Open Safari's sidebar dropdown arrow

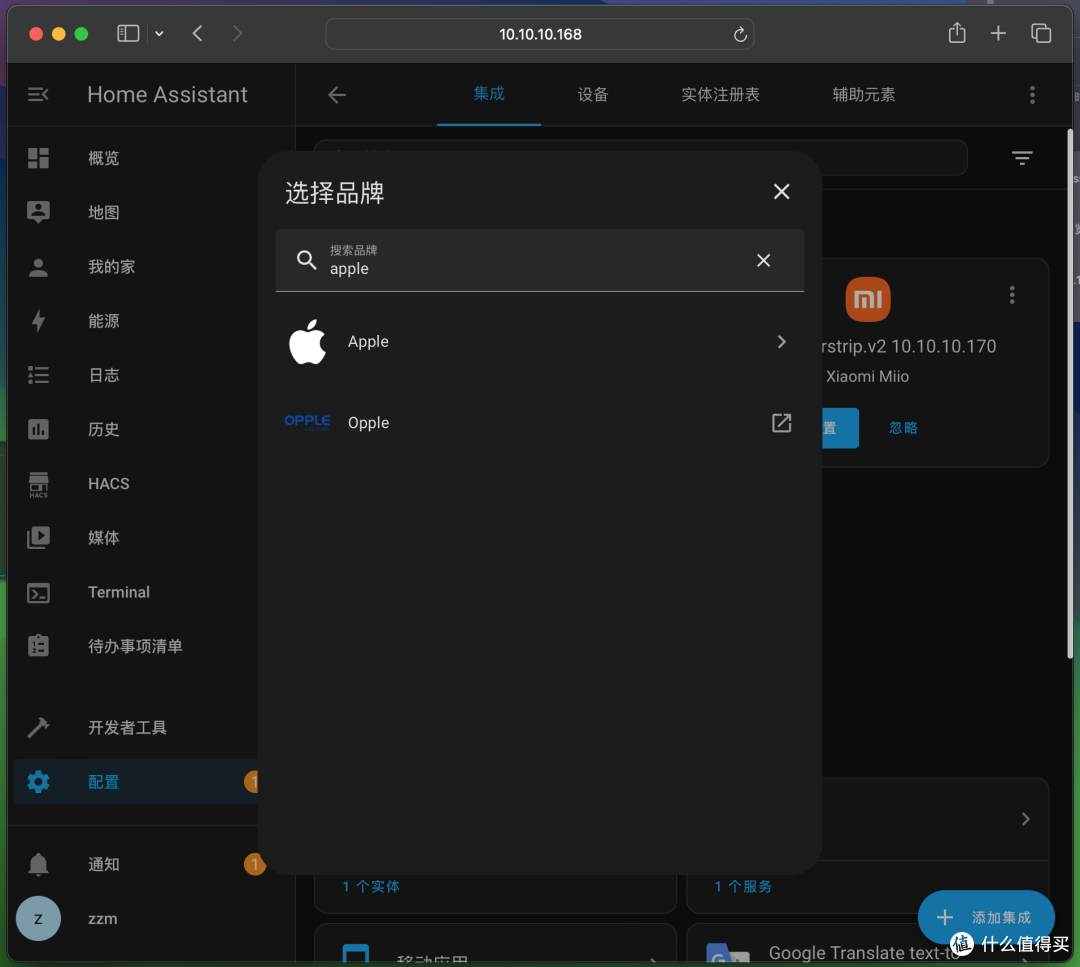[159, 33]
